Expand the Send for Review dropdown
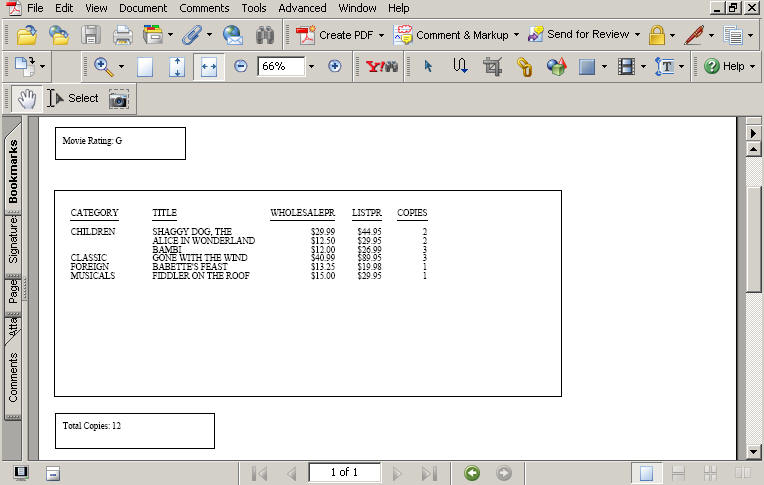Screen dimensions: 764x485 click(637, 35)
